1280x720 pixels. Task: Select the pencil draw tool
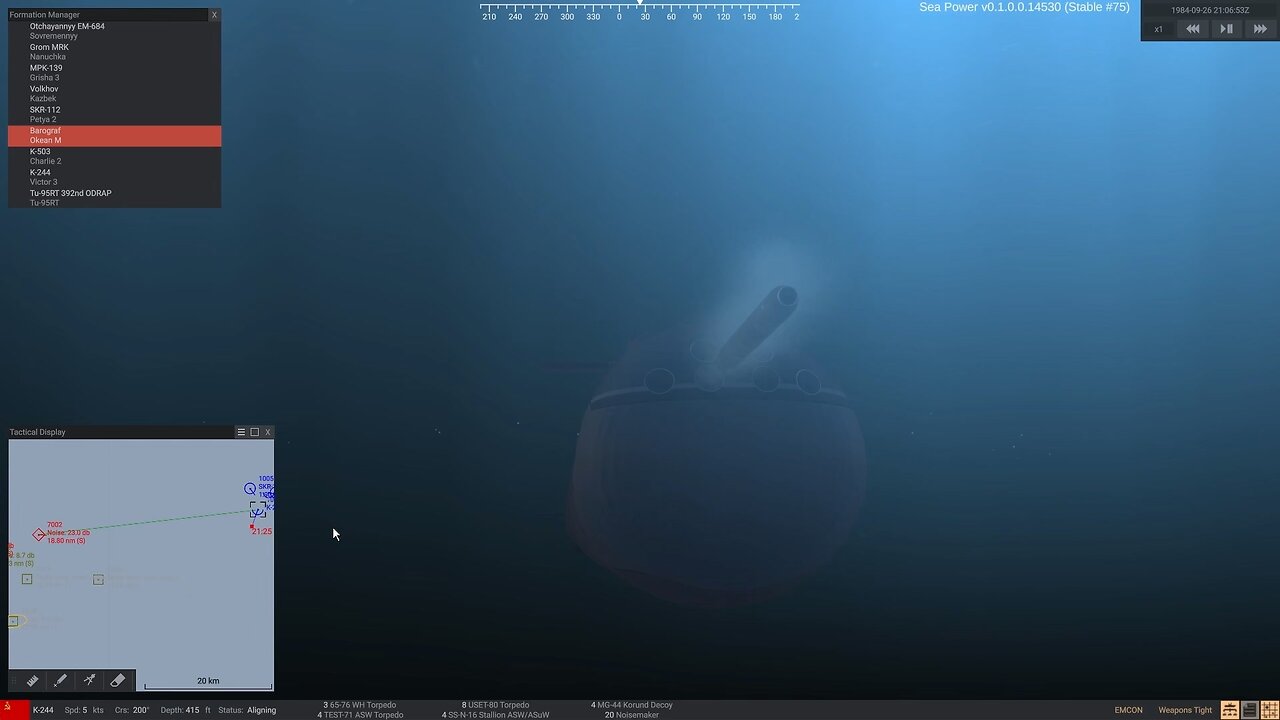pos(60,680)
